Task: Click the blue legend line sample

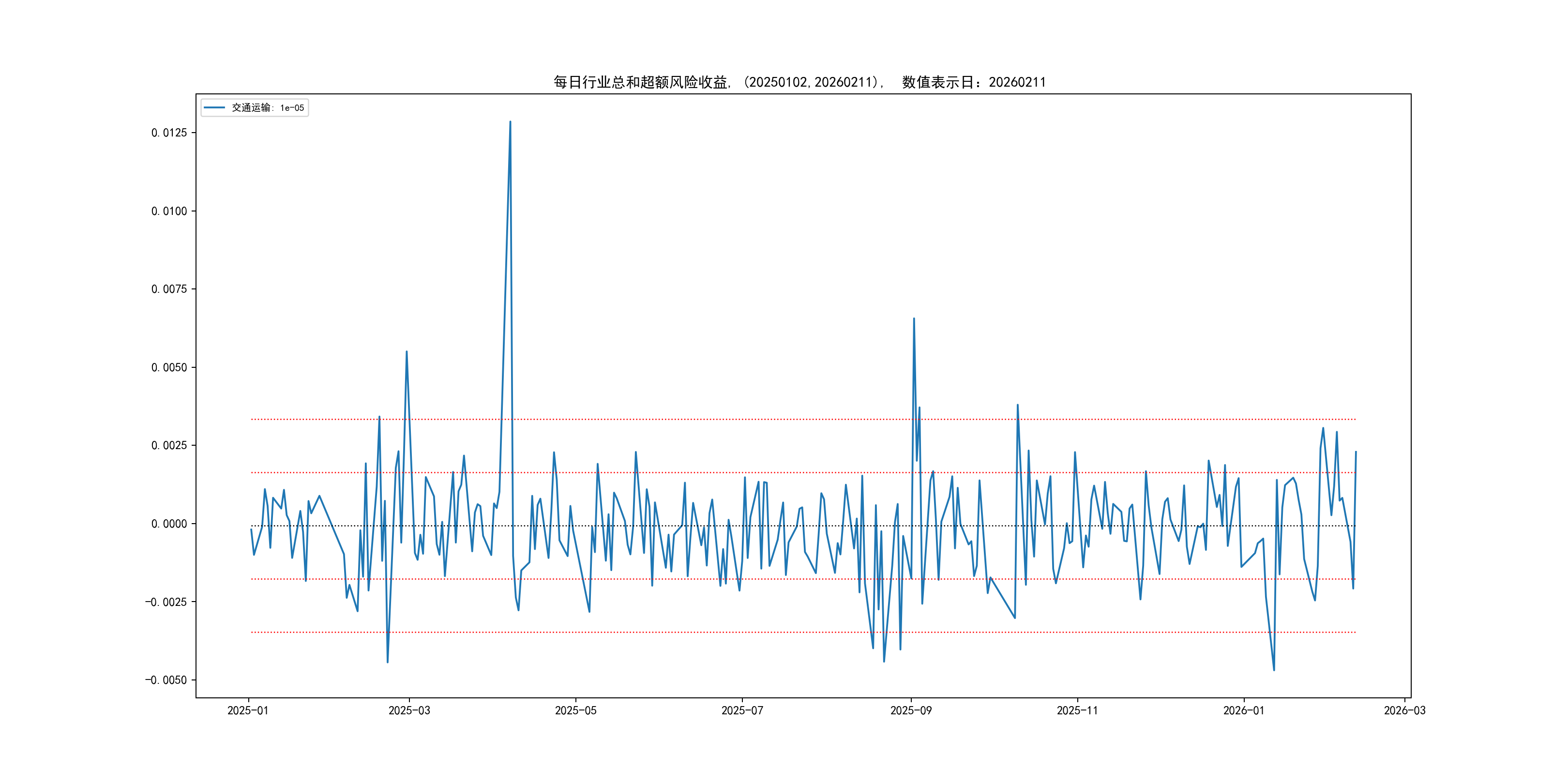Action: tap(214, 108)
